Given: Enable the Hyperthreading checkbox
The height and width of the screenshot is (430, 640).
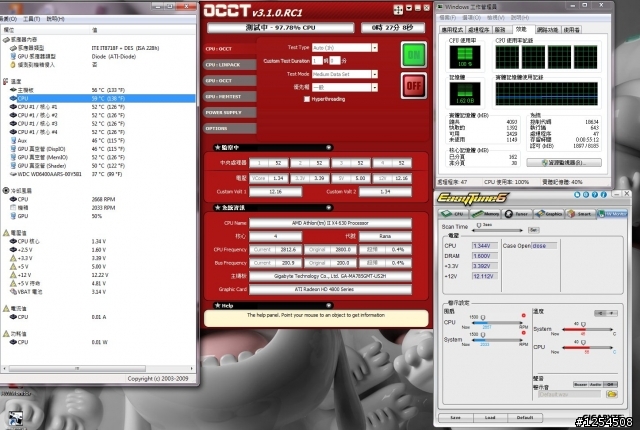Looking at the screenshot, I should coord(307,99).
